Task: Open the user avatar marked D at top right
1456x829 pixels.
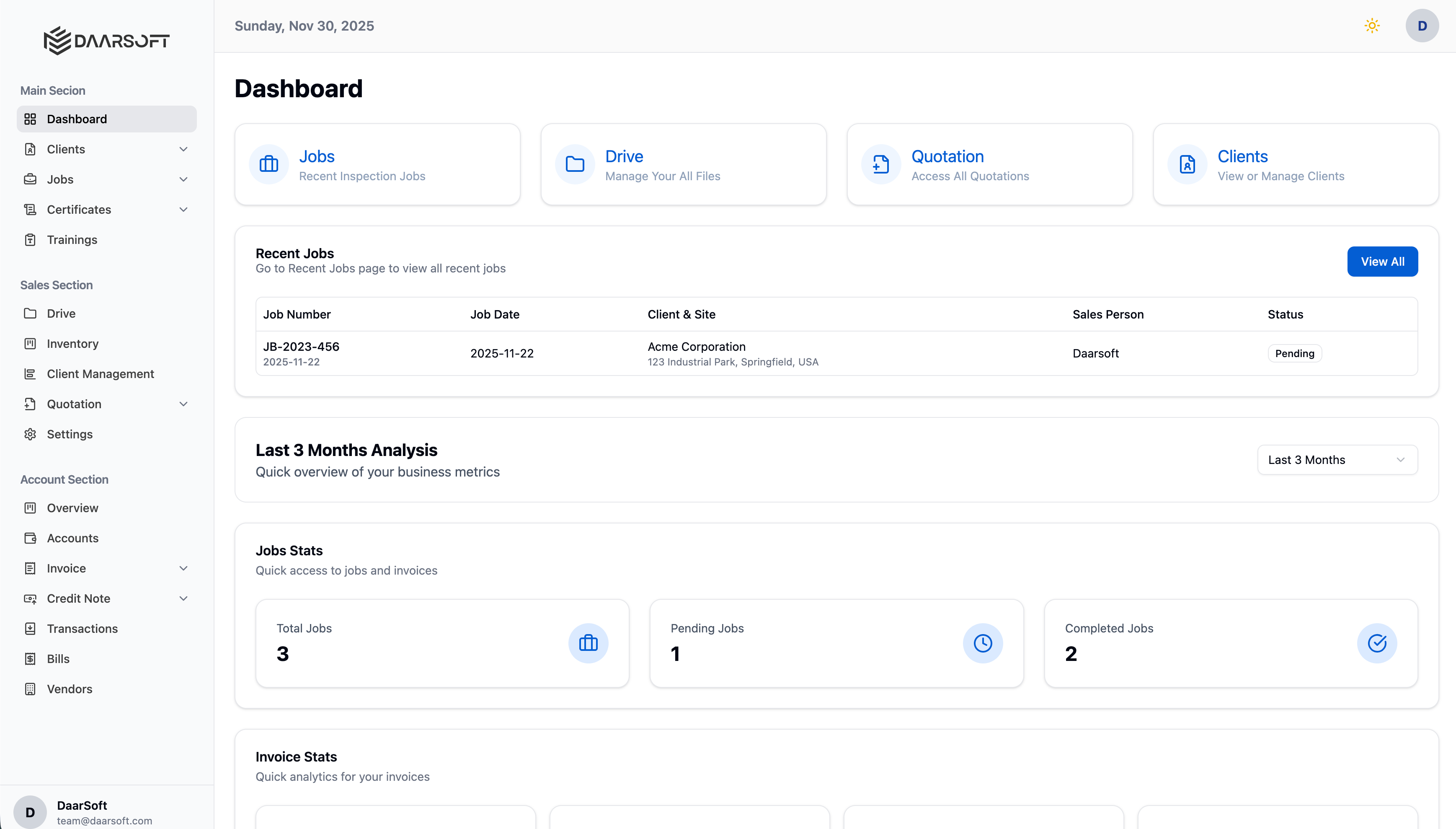Action: click(x=1422, y=25)
